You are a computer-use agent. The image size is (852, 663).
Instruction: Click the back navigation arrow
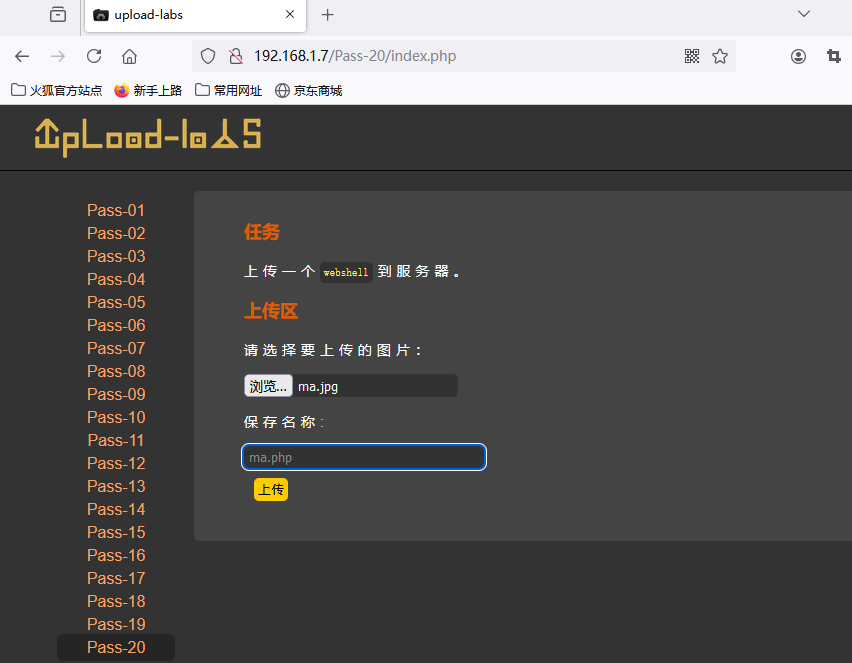pyautogui.click(x=22, y=56)
